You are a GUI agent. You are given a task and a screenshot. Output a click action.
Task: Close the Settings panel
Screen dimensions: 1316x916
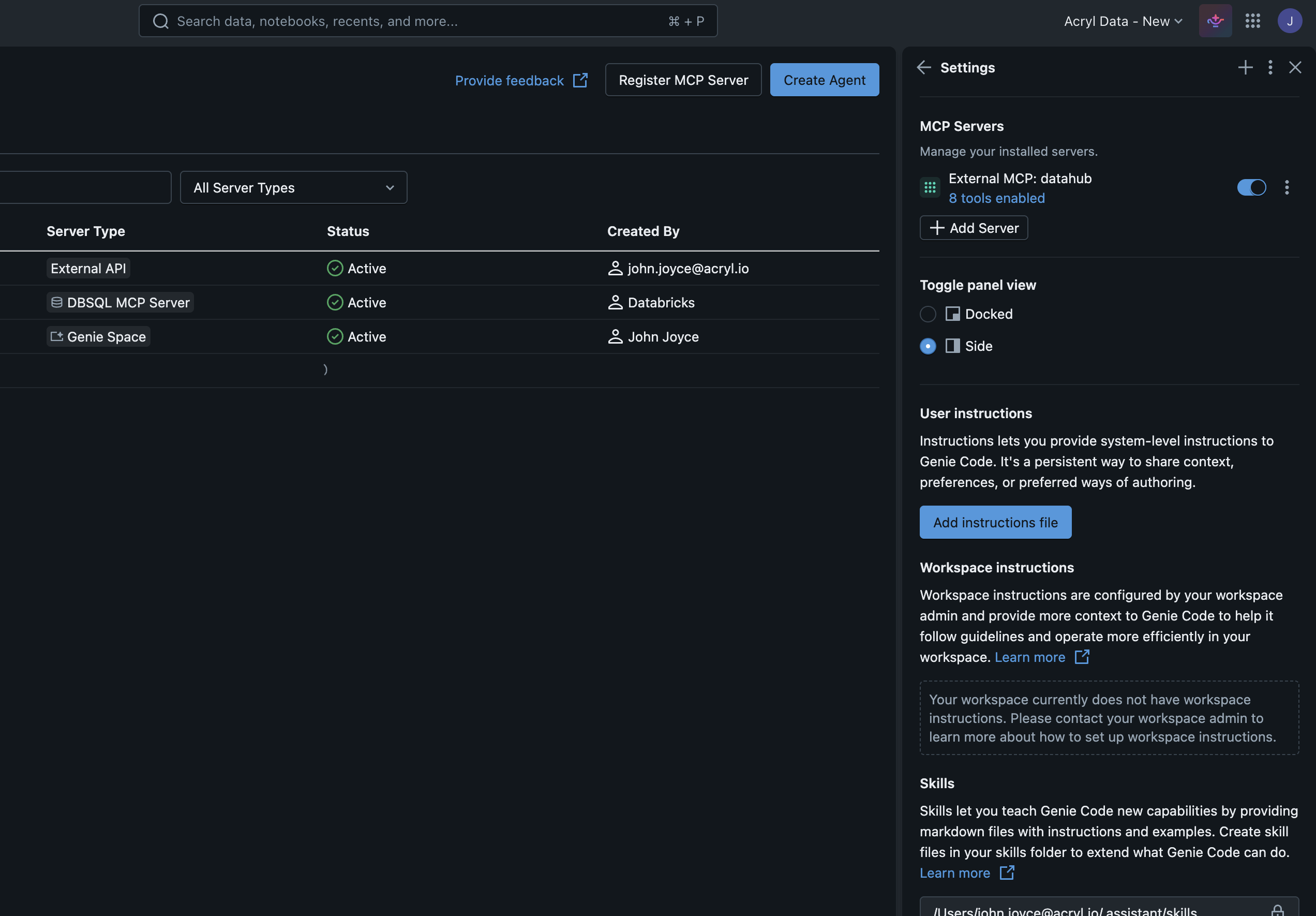click(1295, 68)
